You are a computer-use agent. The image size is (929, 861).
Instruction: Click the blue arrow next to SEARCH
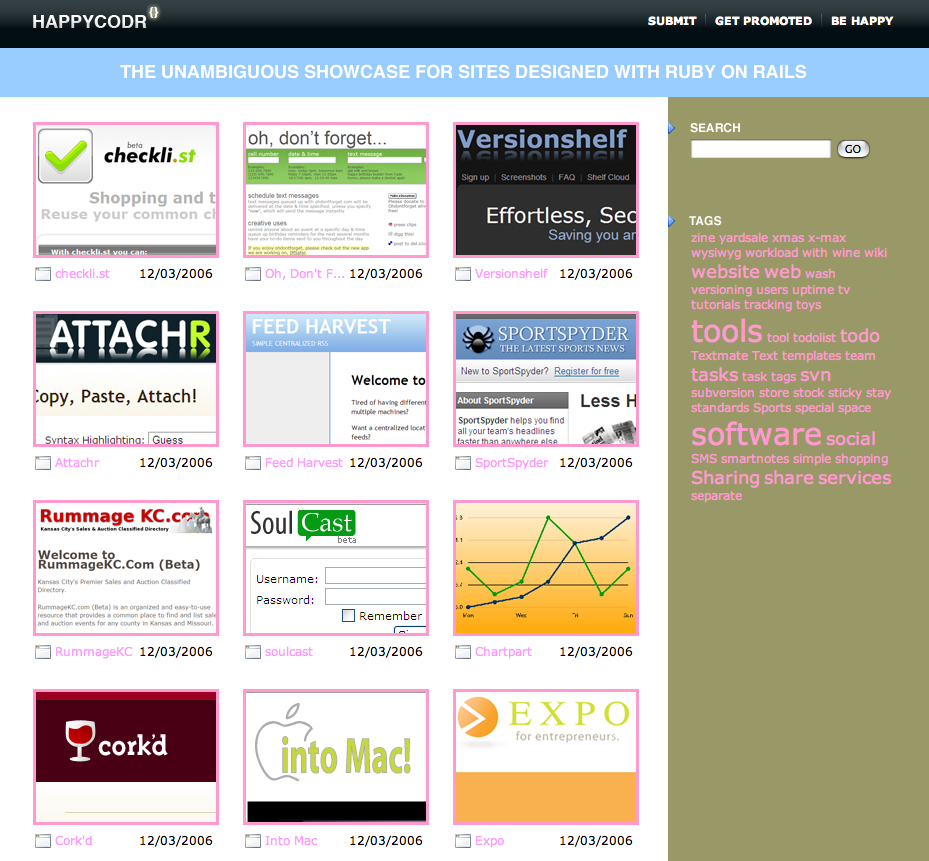click(672, 128)
